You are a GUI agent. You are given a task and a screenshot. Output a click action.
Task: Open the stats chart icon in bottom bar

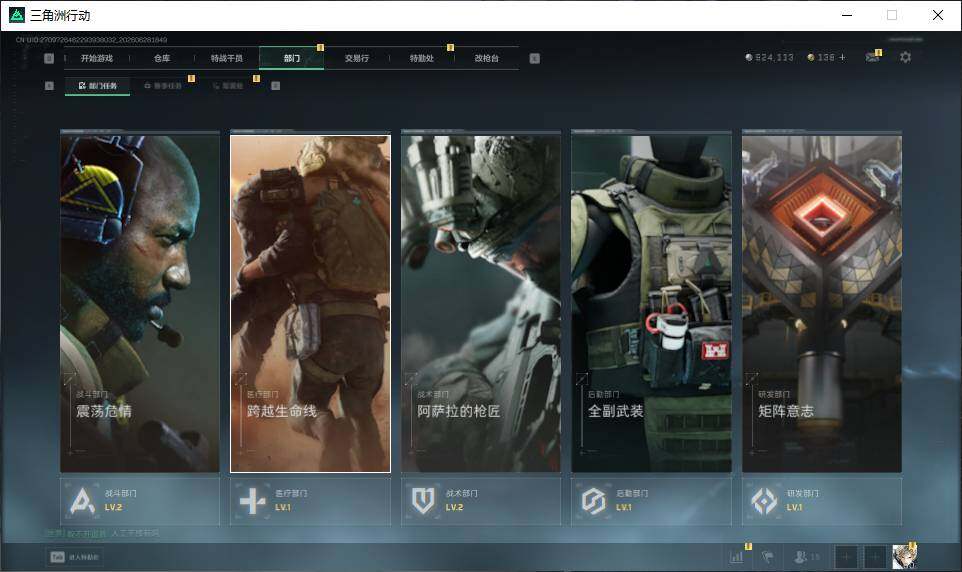[x=736, y=557]
